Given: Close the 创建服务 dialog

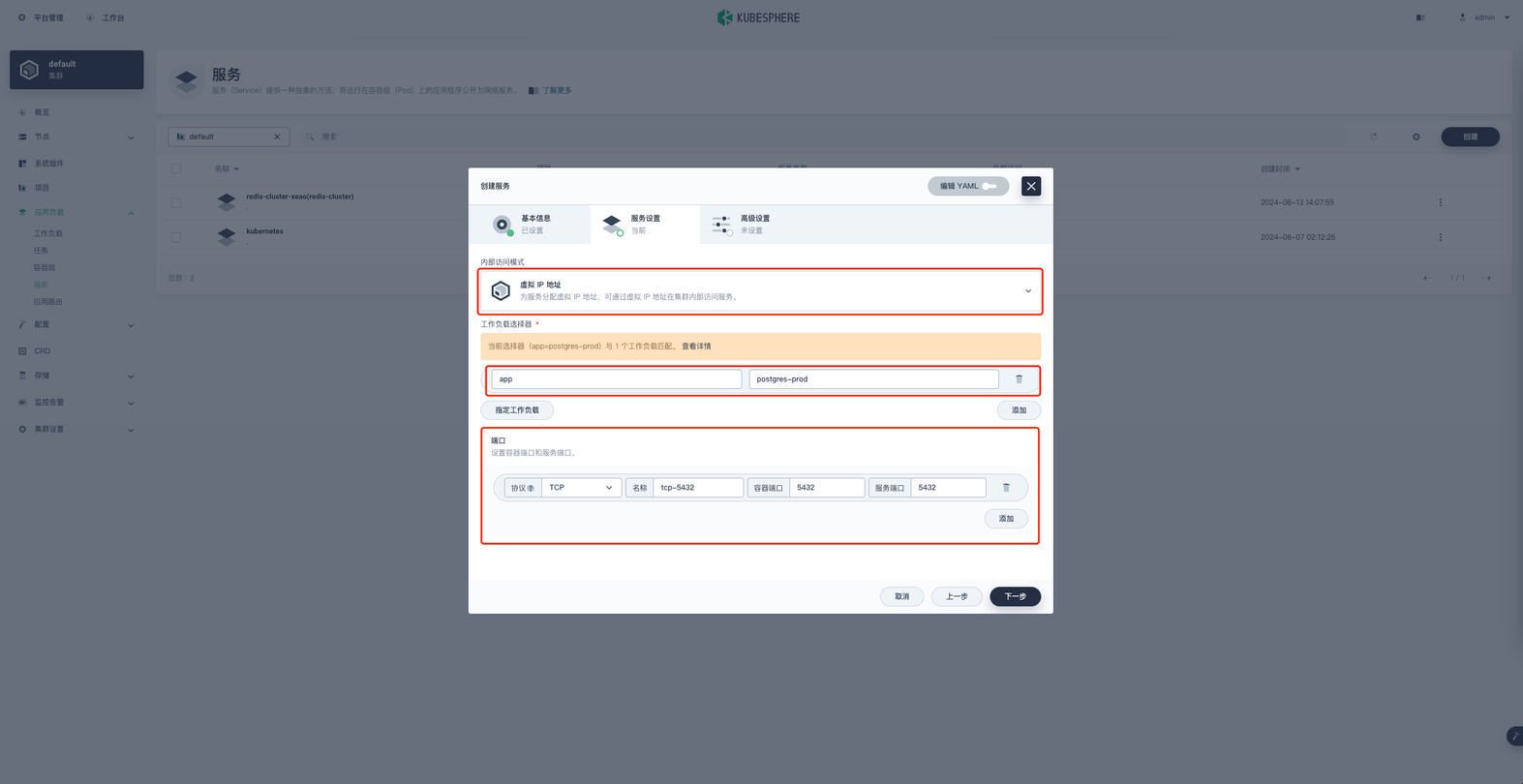Looking at the screenshot, I should 1031,186.
